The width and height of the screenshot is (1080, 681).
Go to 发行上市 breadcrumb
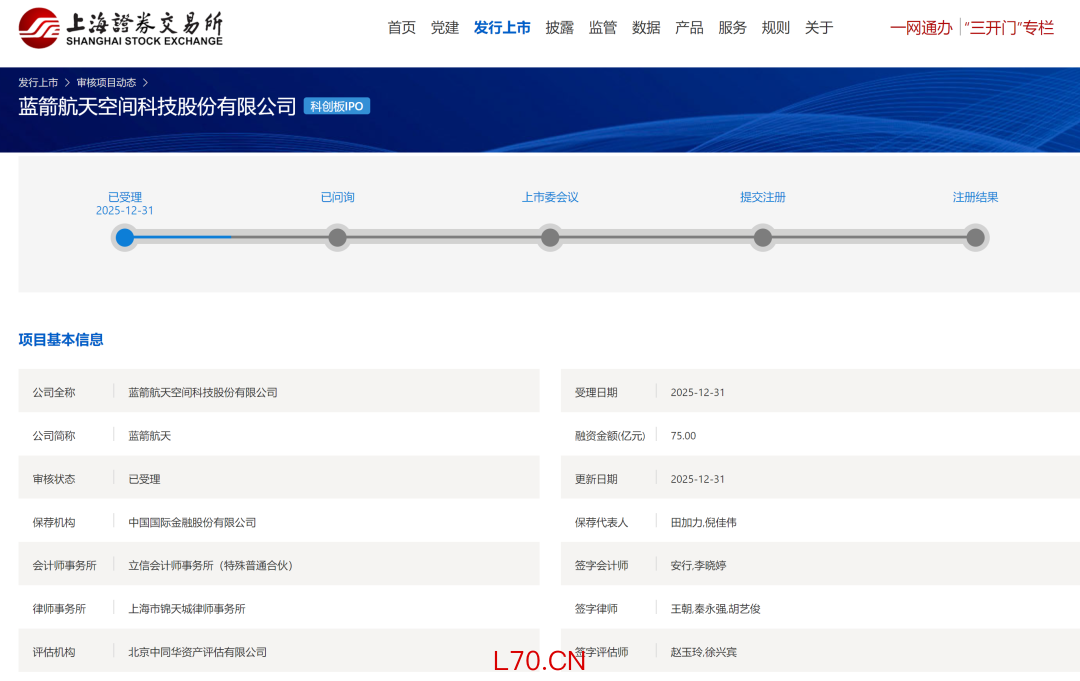click(x=38, y=83)
